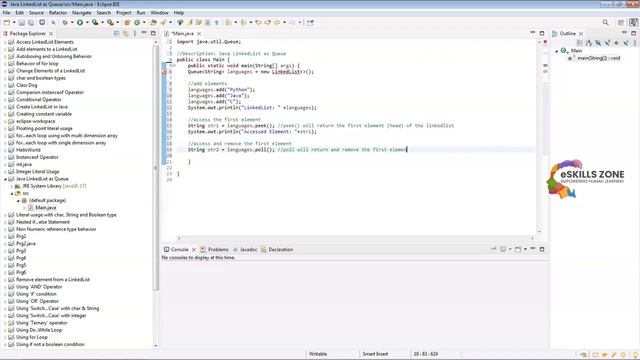Click the Debug bug icon

pos(65,23)
